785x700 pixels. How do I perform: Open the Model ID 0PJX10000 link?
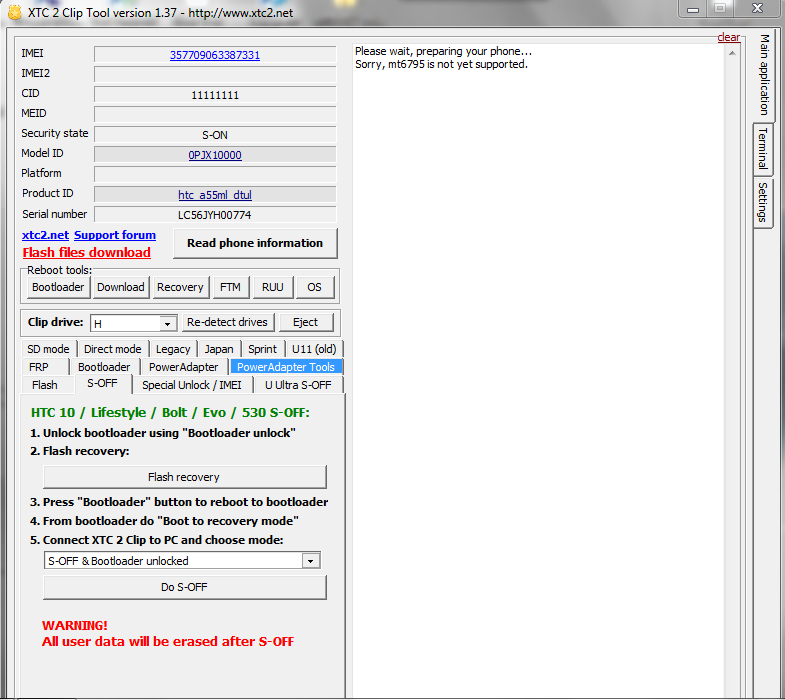(215, 155)
